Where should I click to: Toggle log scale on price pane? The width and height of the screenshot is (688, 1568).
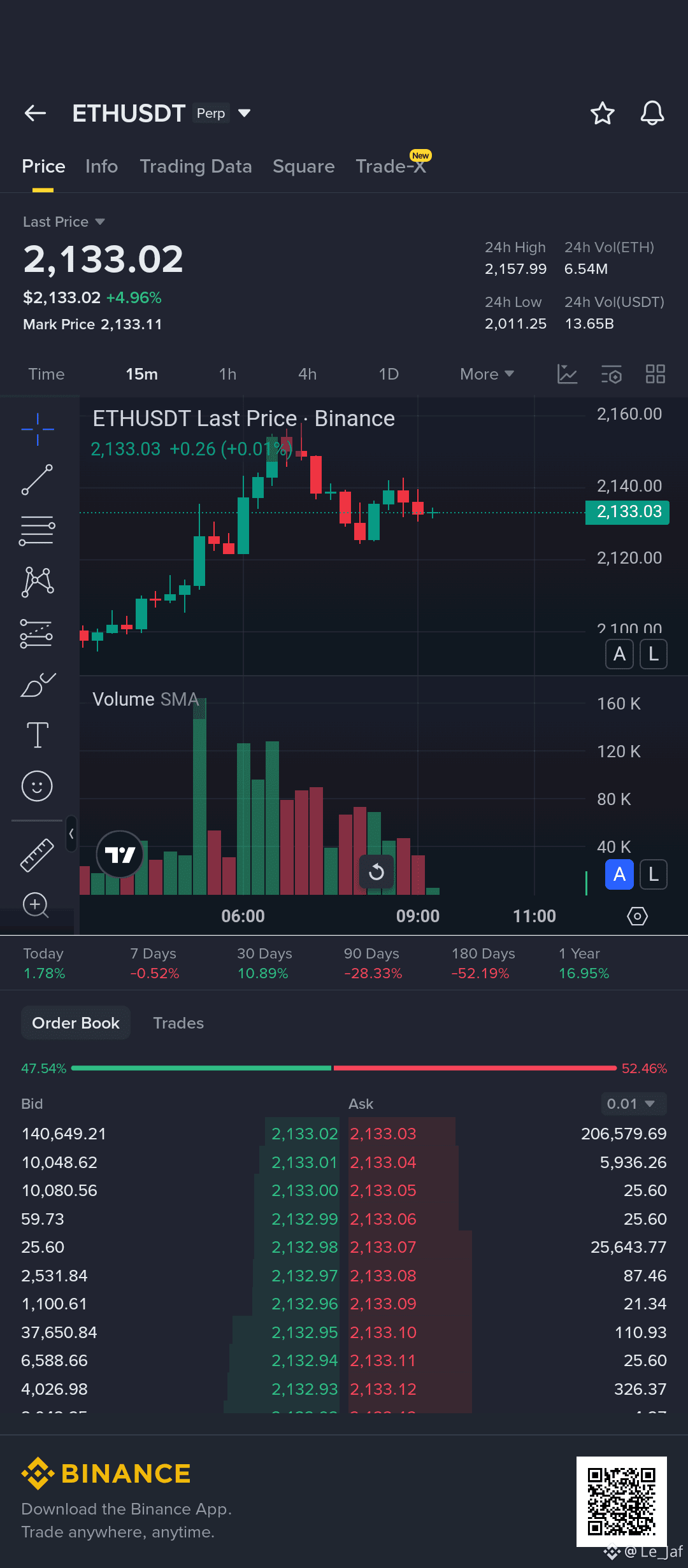pyautogui.click(x=654, y=654)
